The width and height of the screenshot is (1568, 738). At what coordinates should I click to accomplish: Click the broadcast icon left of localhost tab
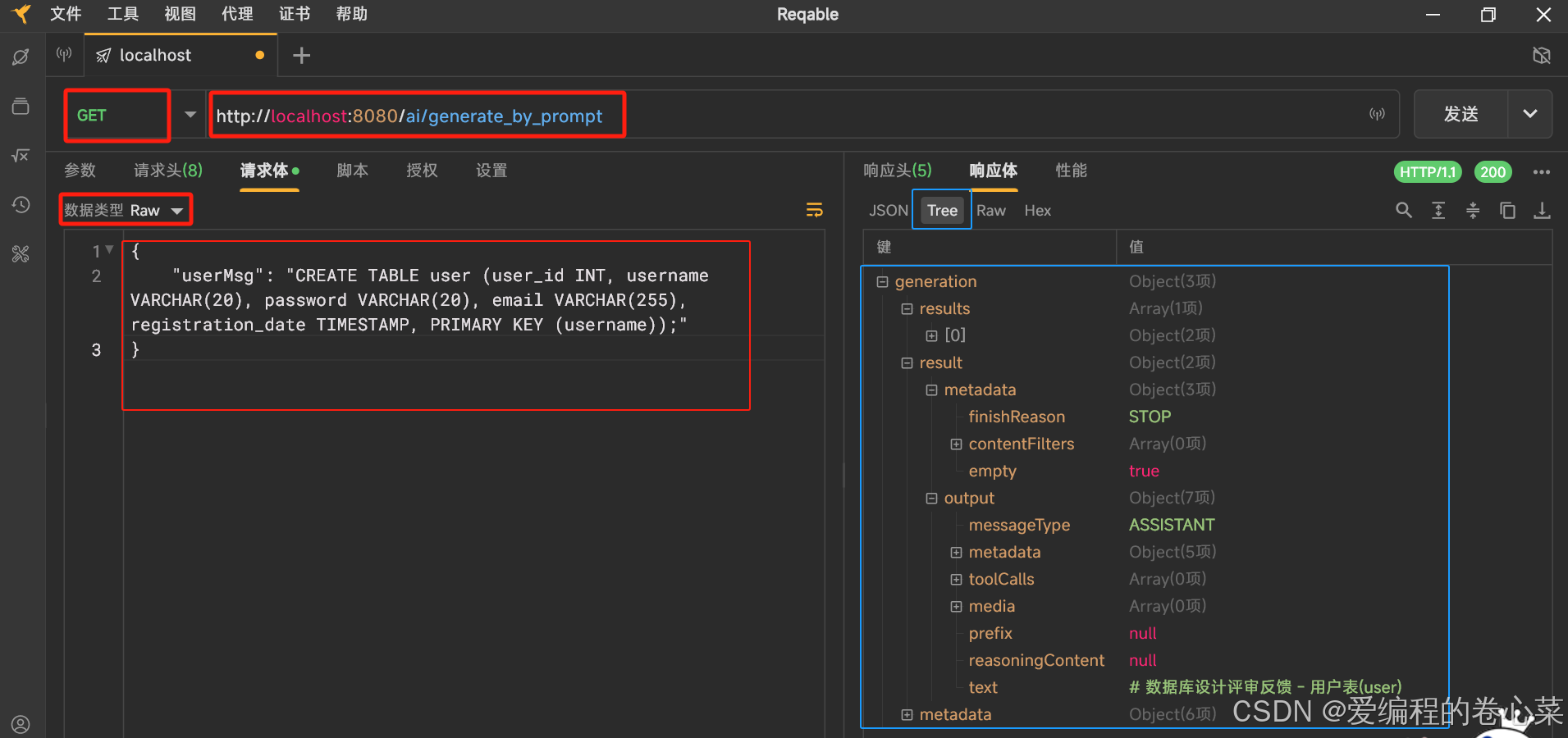tap(64, 55)
